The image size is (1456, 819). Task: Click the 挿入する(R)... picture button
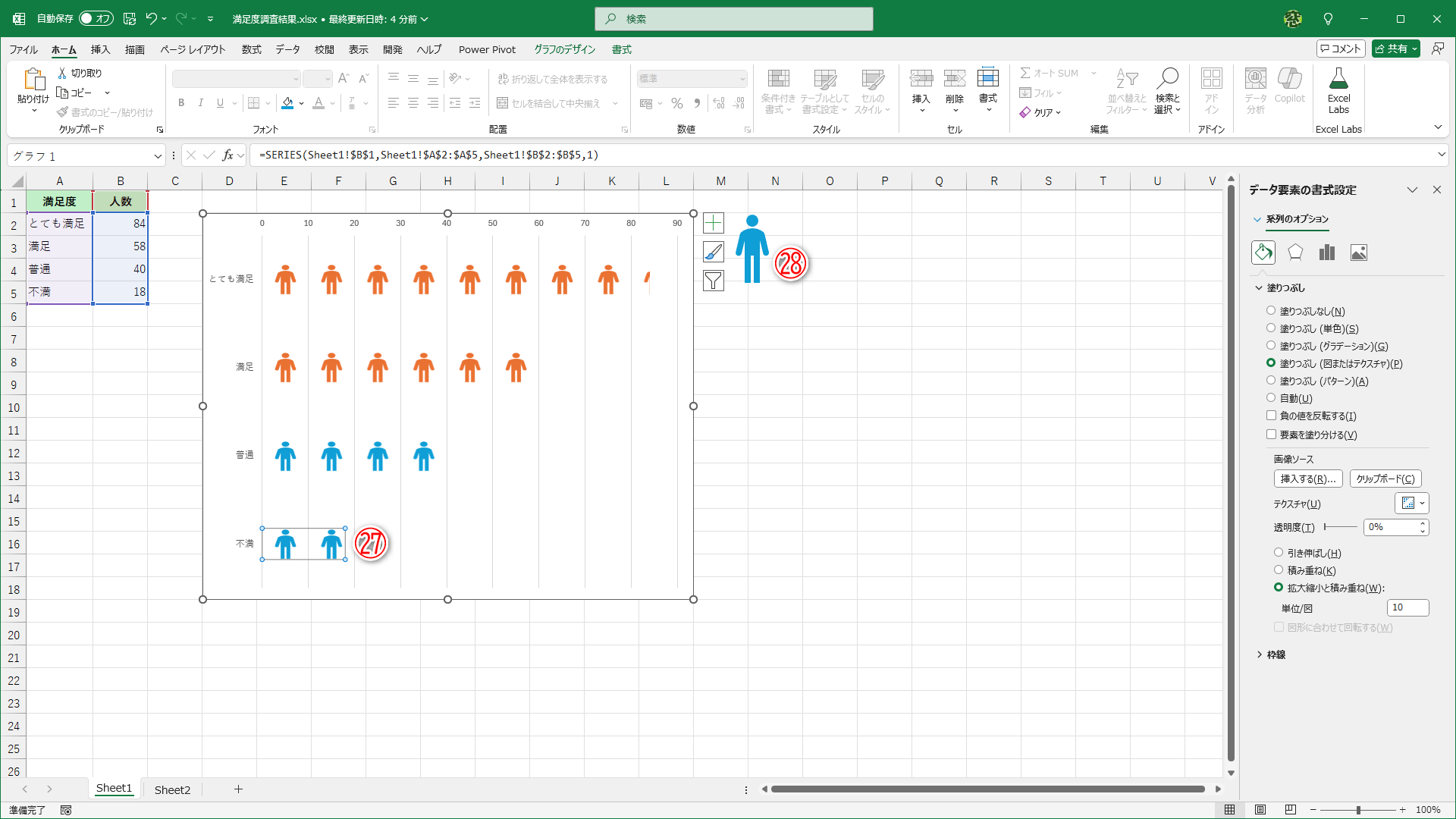pyautogui.click(x=1307, y=479)
